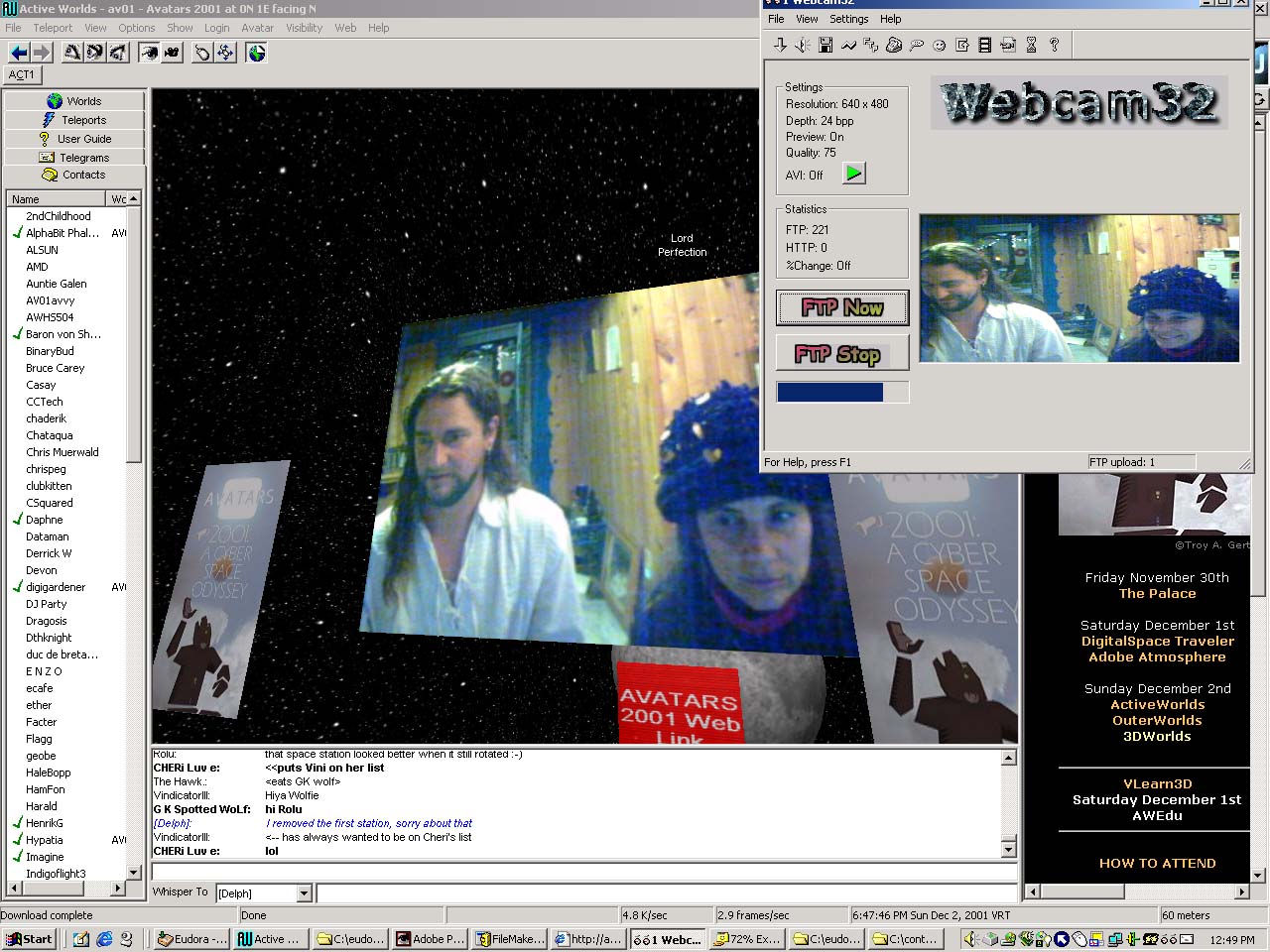Expand the Whisper To dropdown

305,893
